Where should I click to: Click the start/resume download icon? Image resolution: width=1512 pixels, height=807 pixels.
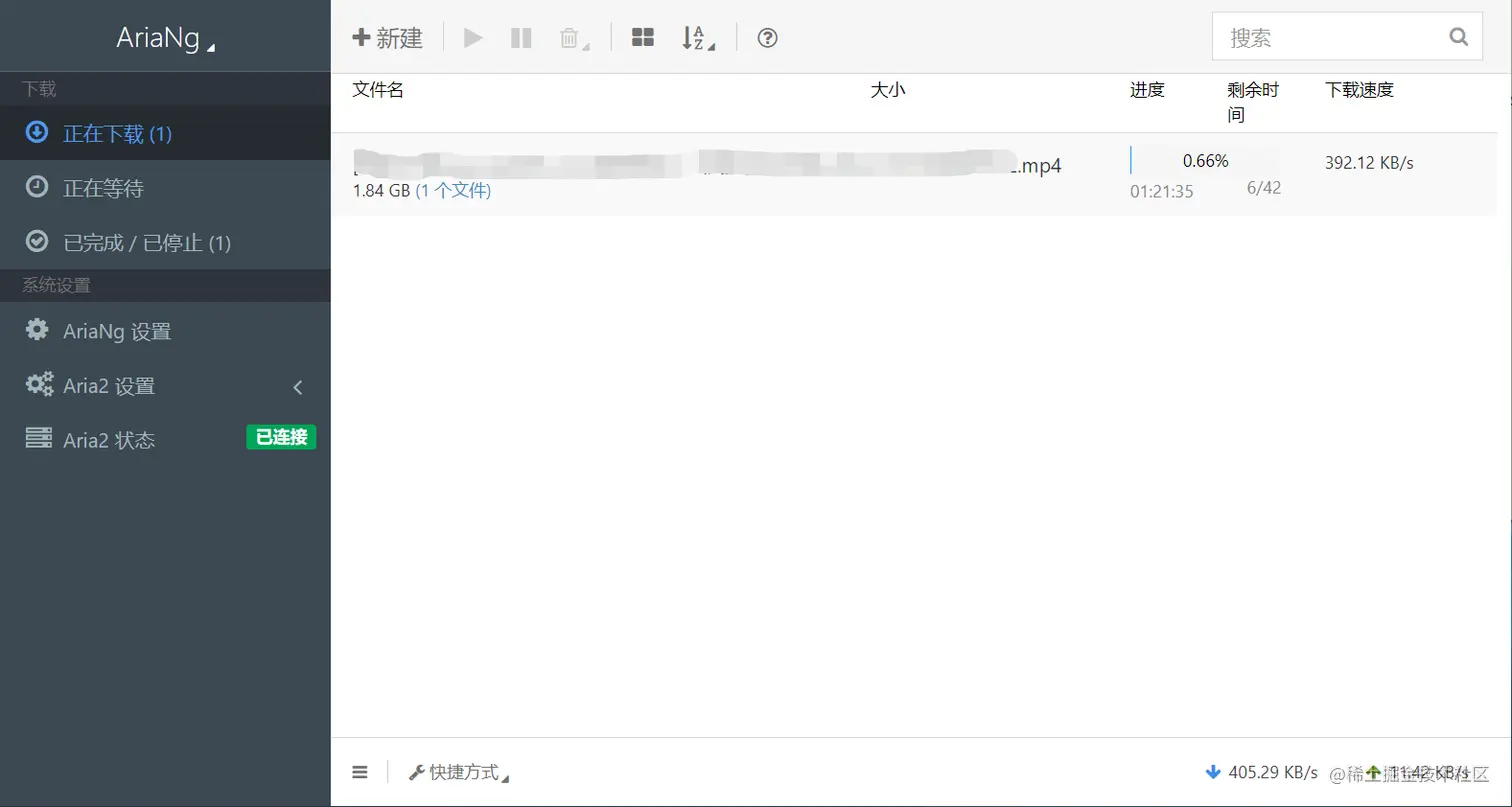click(472, 37)
